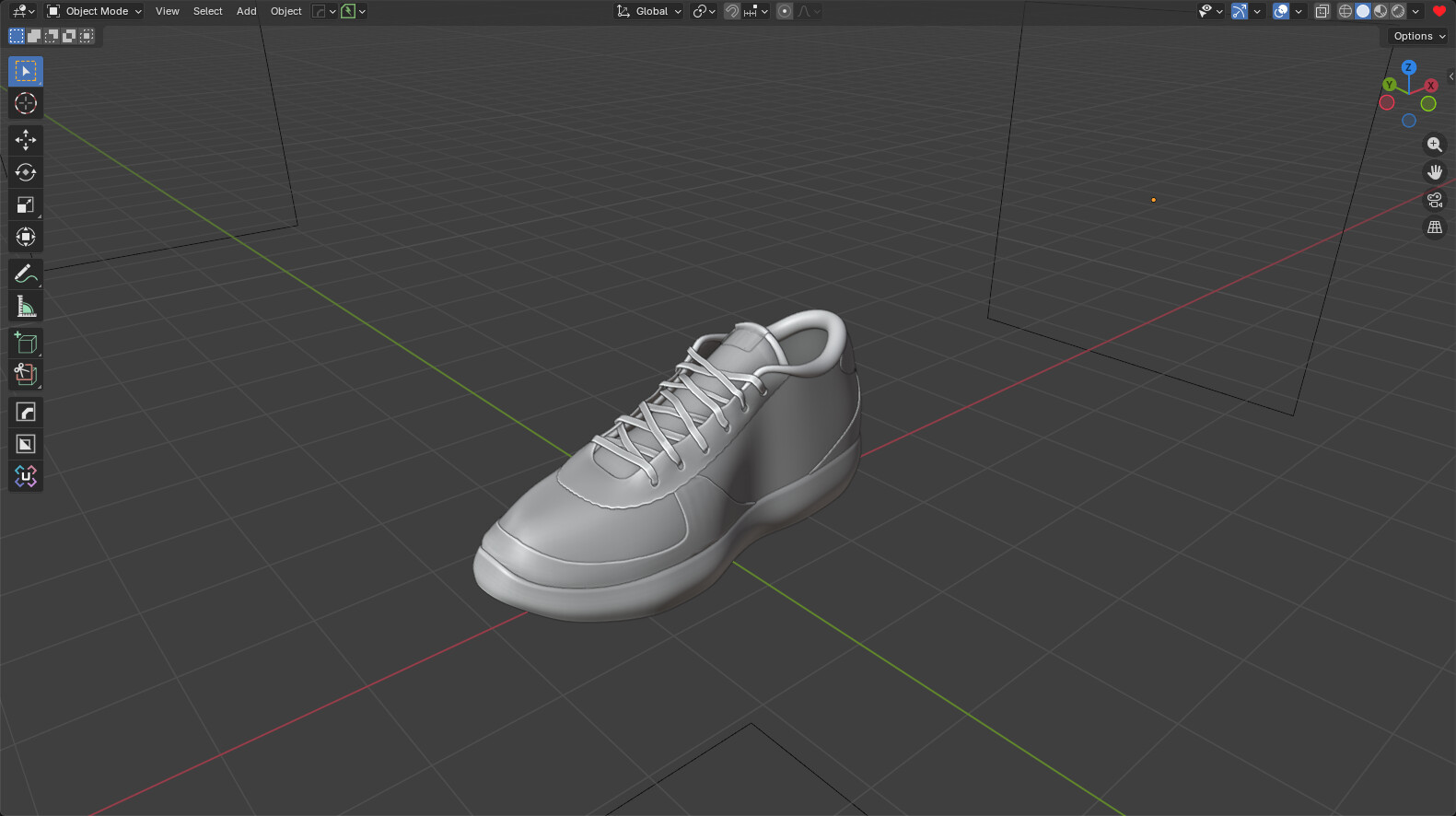Choose the Measure tool

tap(26, 307)
